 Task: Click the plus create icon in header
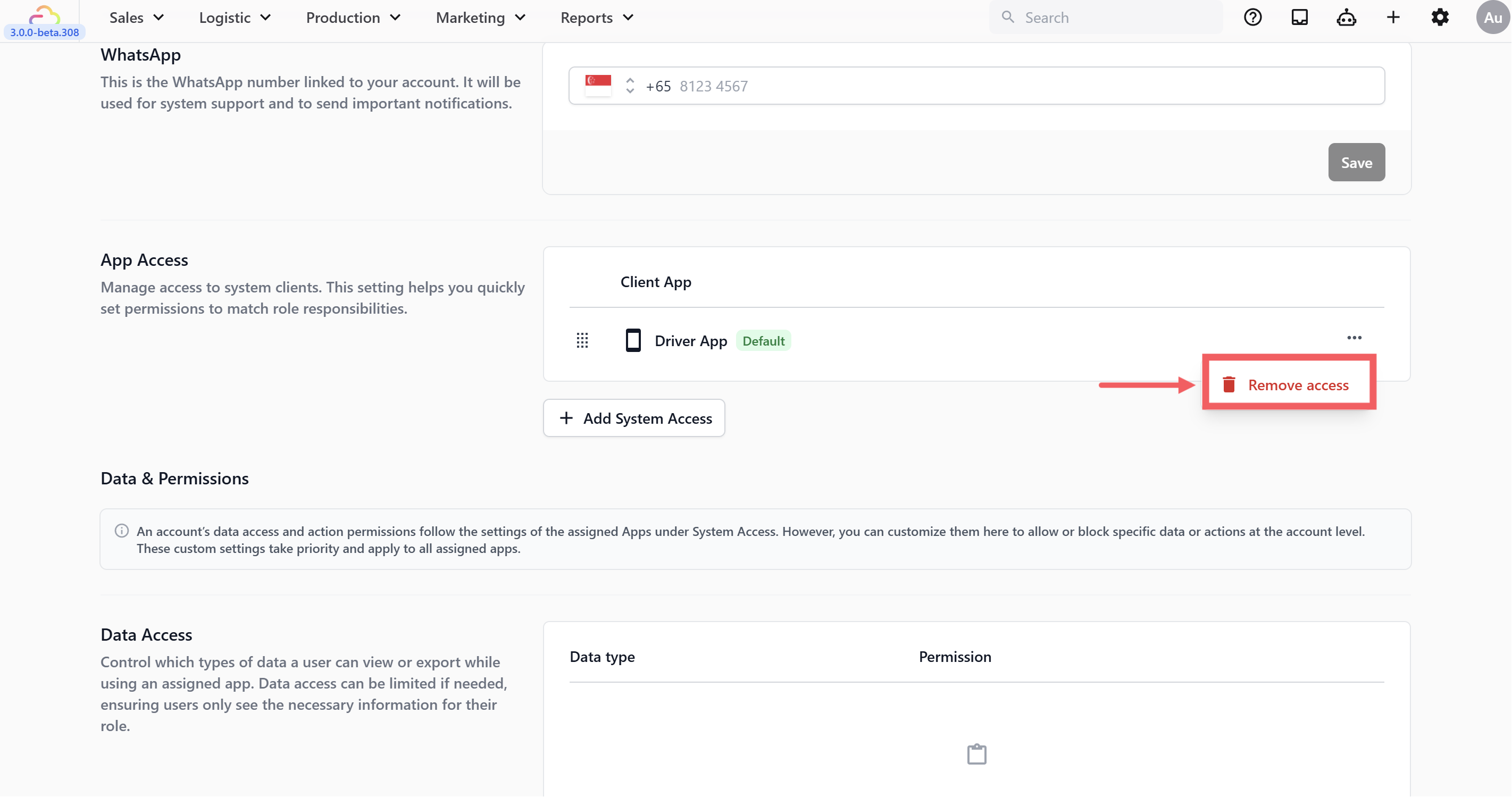click(x=1393, y=18)
